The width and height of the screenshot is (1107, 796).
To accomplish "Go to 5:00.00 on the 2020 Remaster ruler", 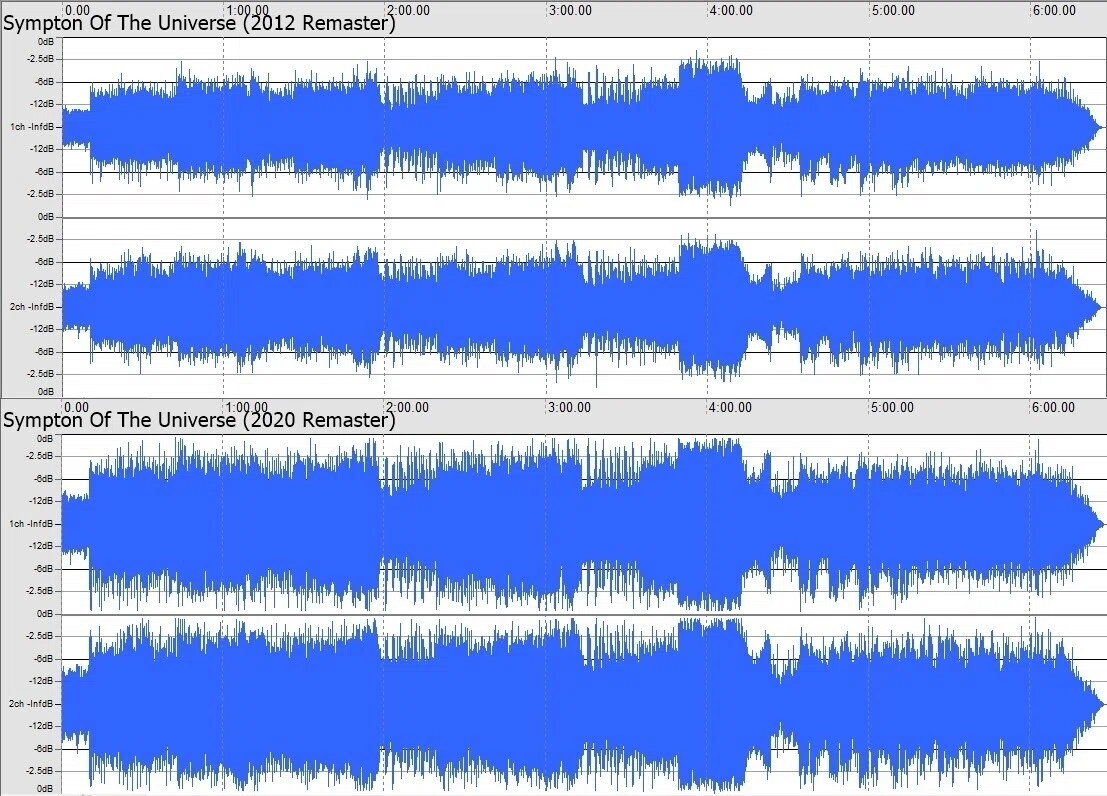I will tap(893, 407).
